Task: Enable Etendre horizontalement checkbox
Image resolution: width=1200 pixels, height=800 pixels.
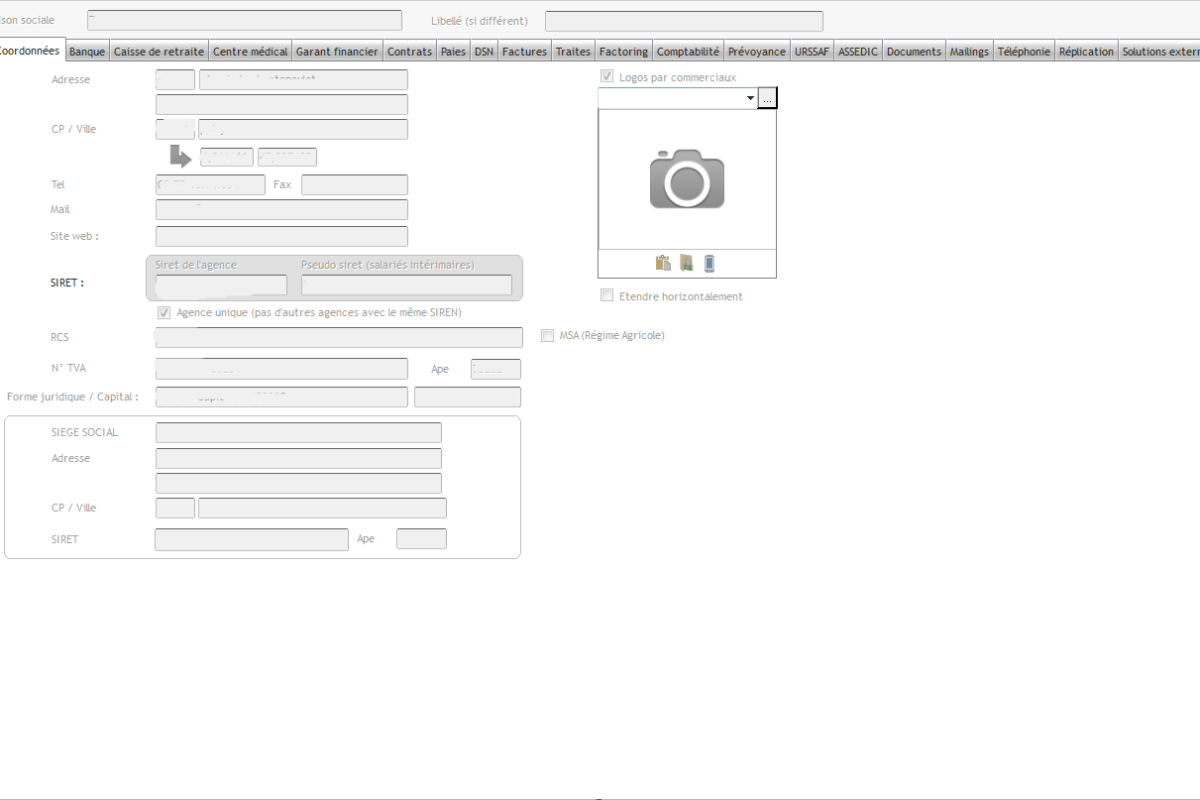Action: tap(606, 296)
